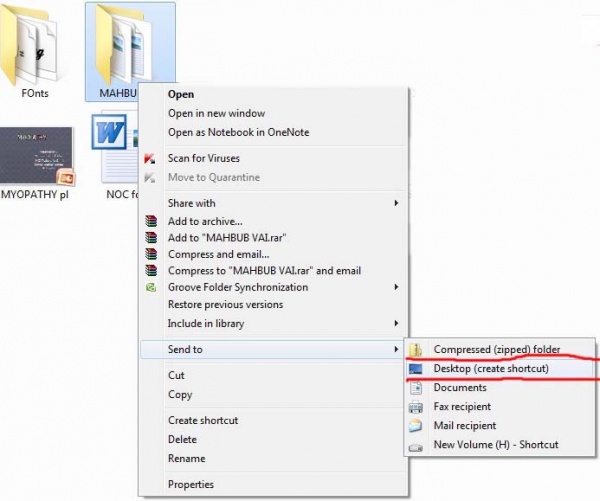Open Include in library menu item
The width and height of the screenshot is (600, 501).
[273, 323]
